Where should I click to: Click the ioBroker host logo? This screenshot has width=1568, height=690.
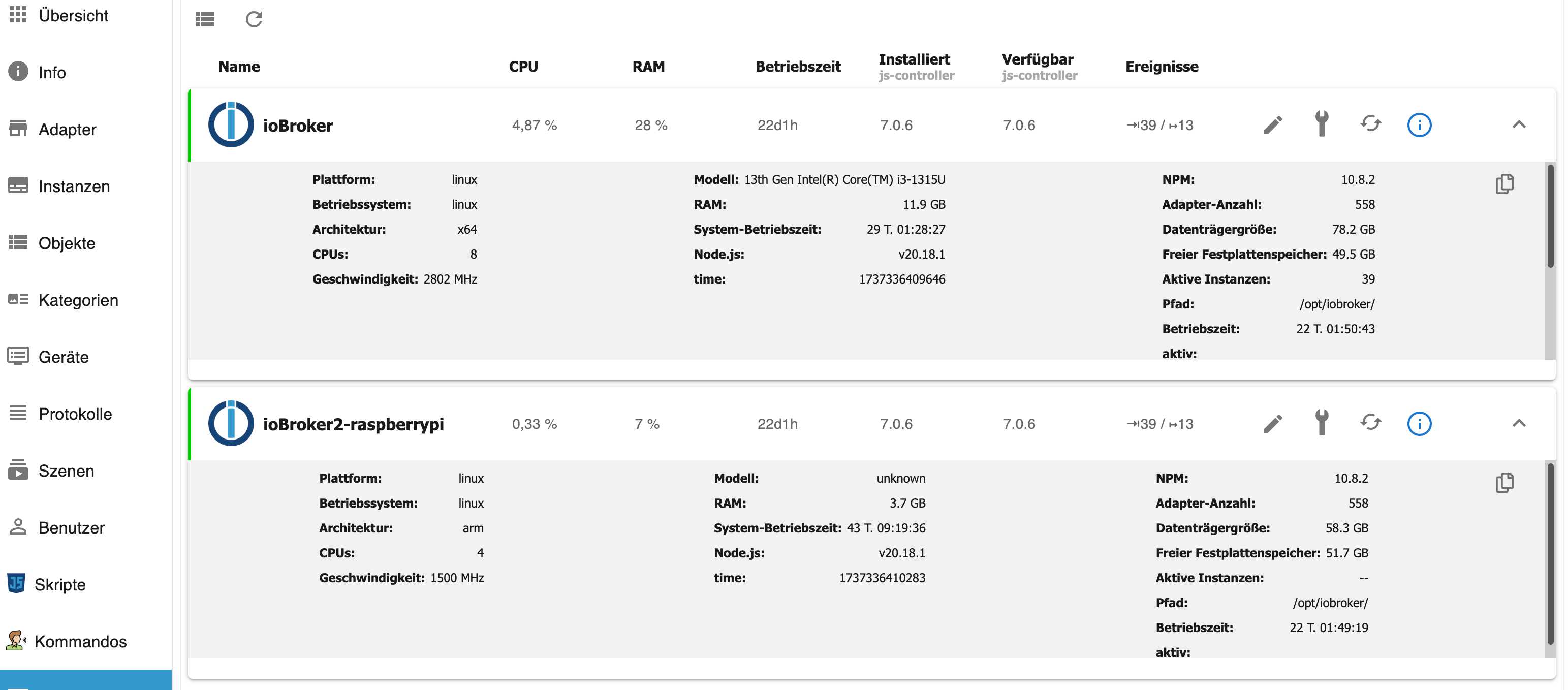pyautogui.click(x=231, y=124)
